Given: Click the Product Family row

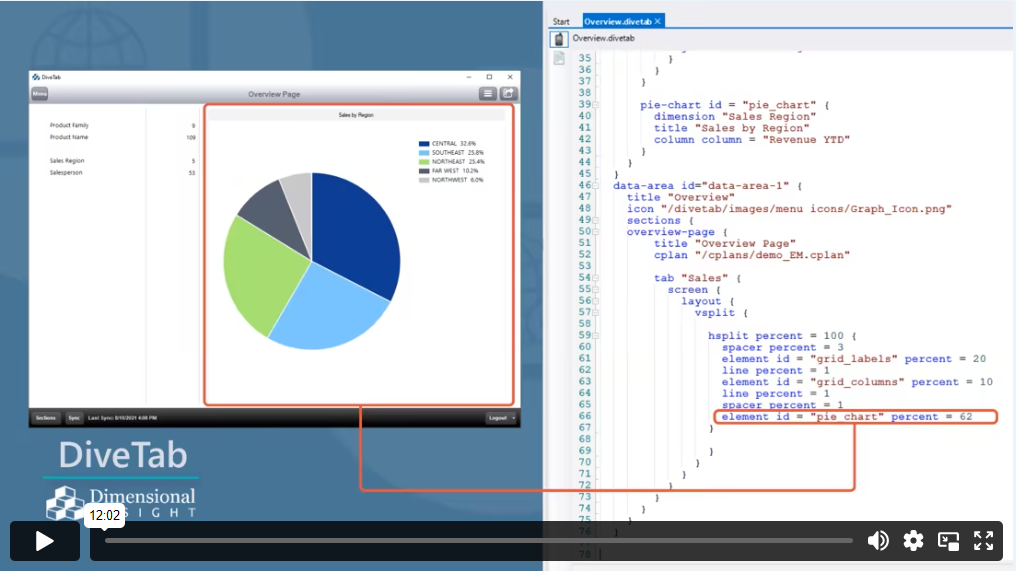Looking at the screenshot, I should pos(122,125).
